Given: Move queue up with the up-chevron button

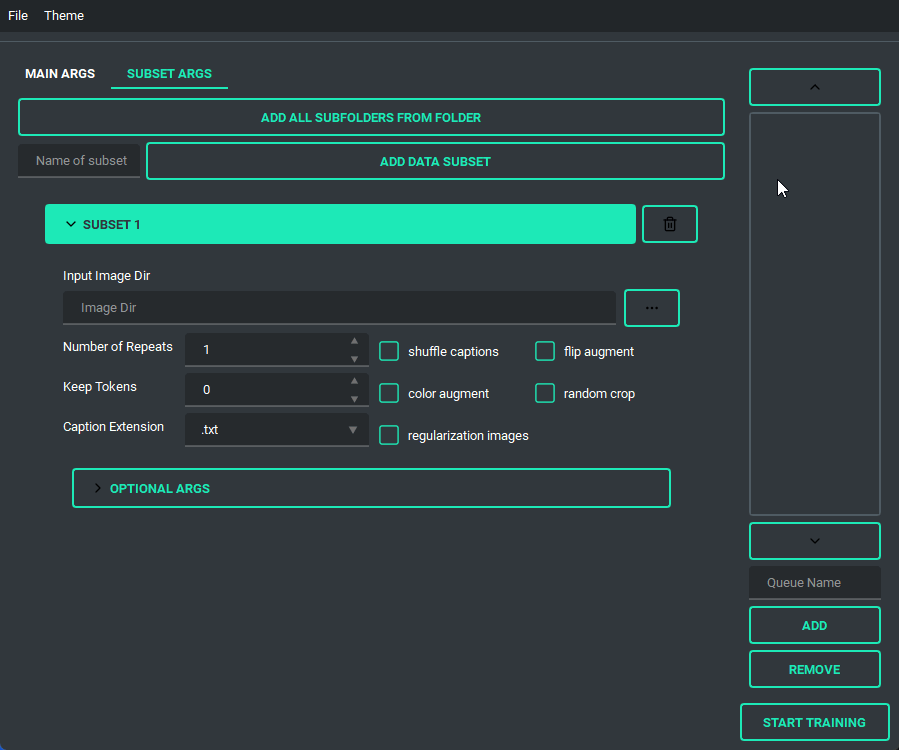Looking at the screenshot, I should tap(815, 87).
